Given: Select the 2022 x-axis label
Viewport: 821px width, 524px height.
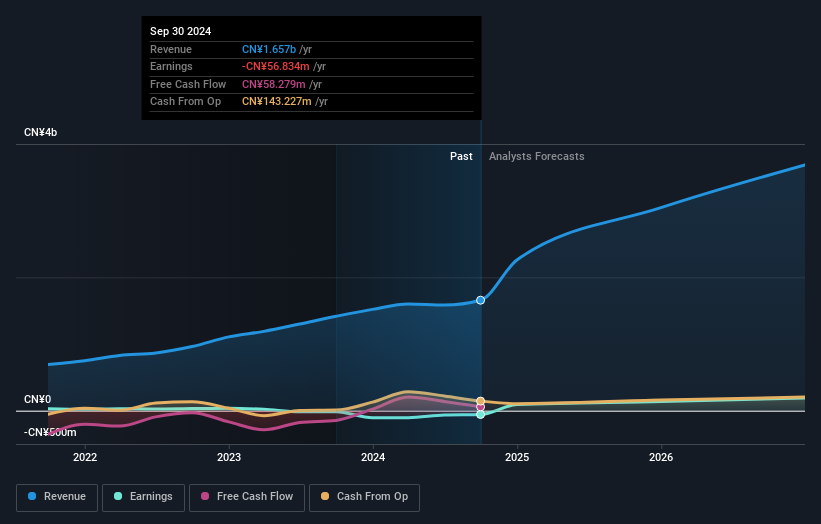Looking at the screenshot, I should tap(85, 458).
